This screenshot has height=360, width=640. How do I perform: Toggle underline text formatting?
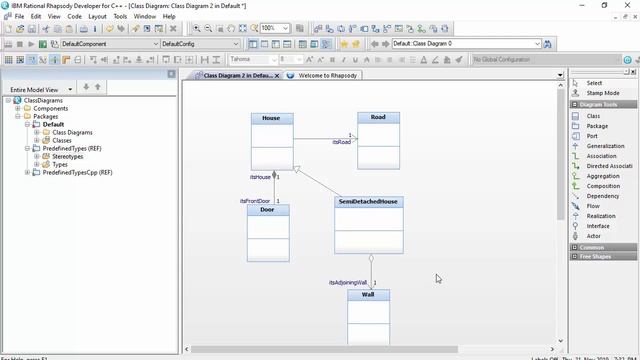355,60
